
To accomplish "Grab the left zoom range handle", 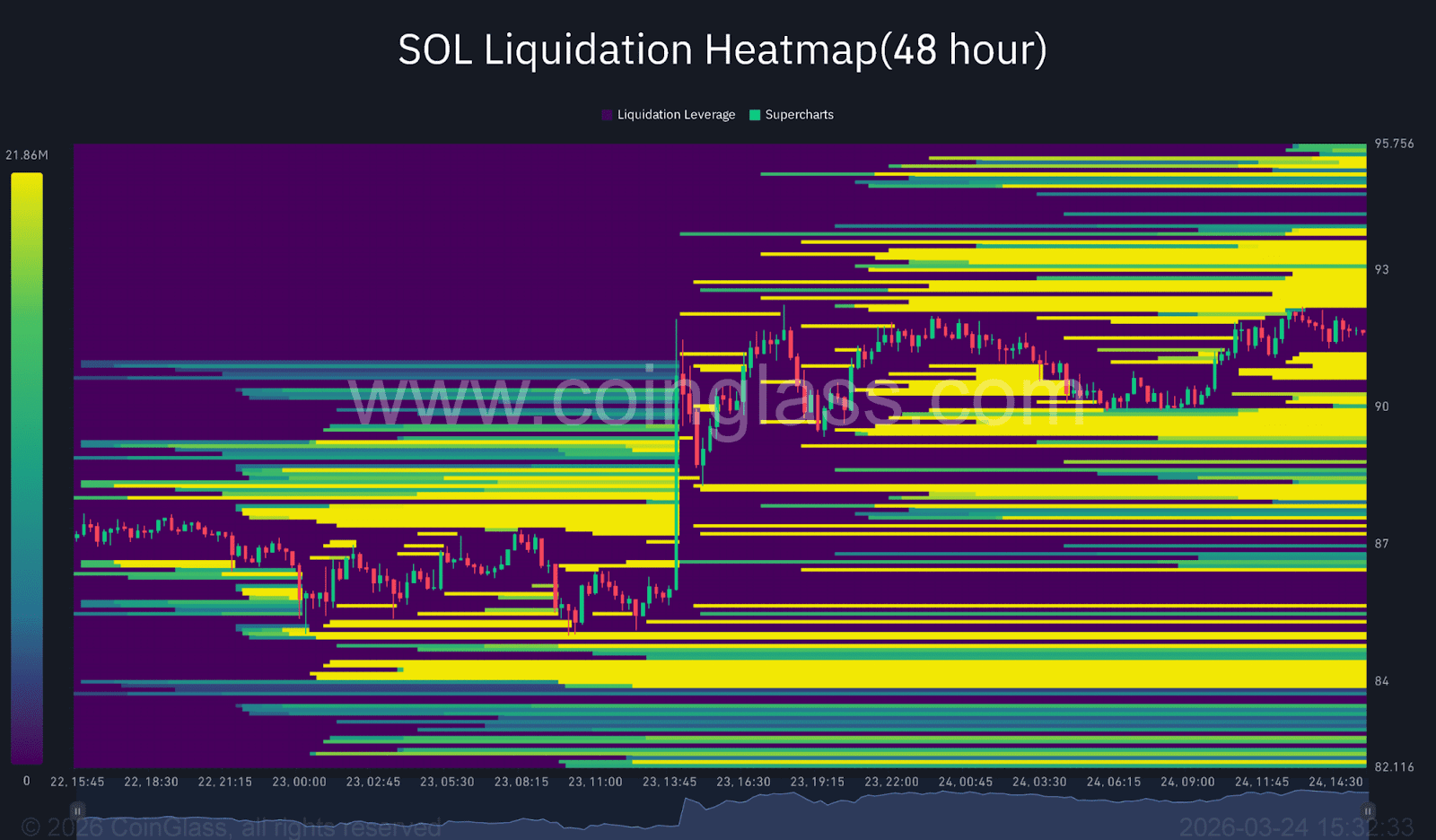I will tap(78, 810).
